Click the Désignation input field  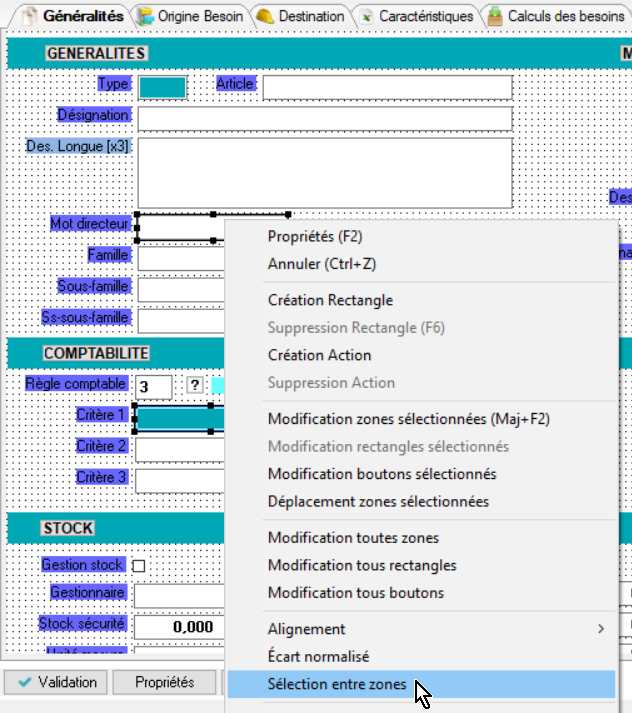325,119
